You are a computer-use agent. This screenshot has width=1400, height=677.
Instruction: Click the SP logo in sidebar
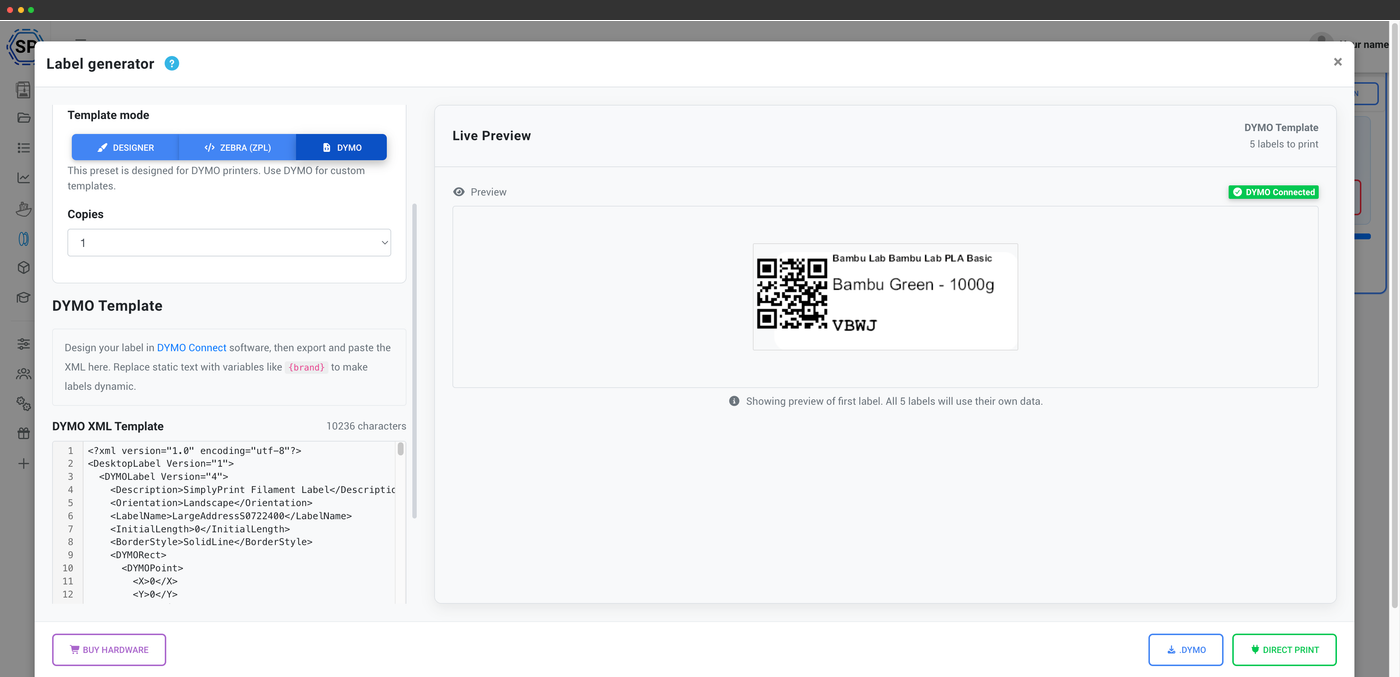point(23,46)
